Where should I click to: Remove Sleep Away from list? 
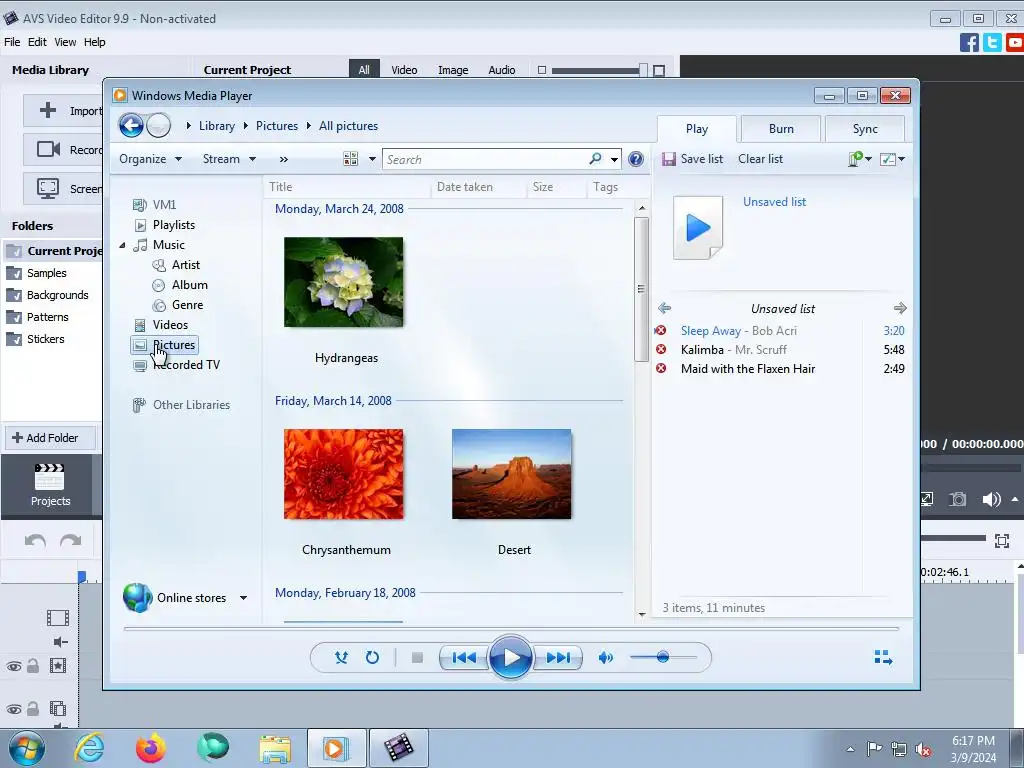coord(661,330)
